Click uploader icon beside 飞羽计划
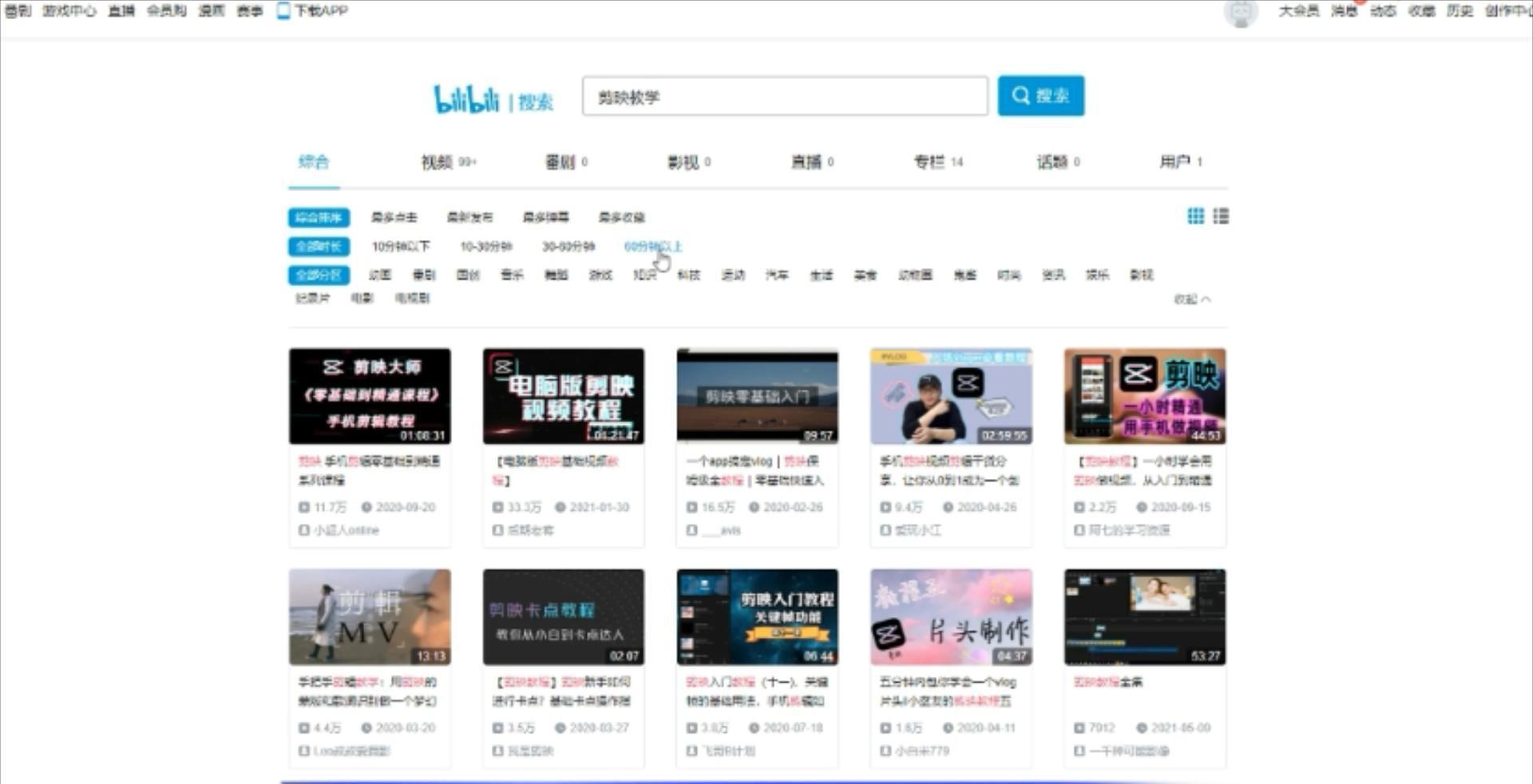This screenshot has width=1533, height=784. (691, 751)
